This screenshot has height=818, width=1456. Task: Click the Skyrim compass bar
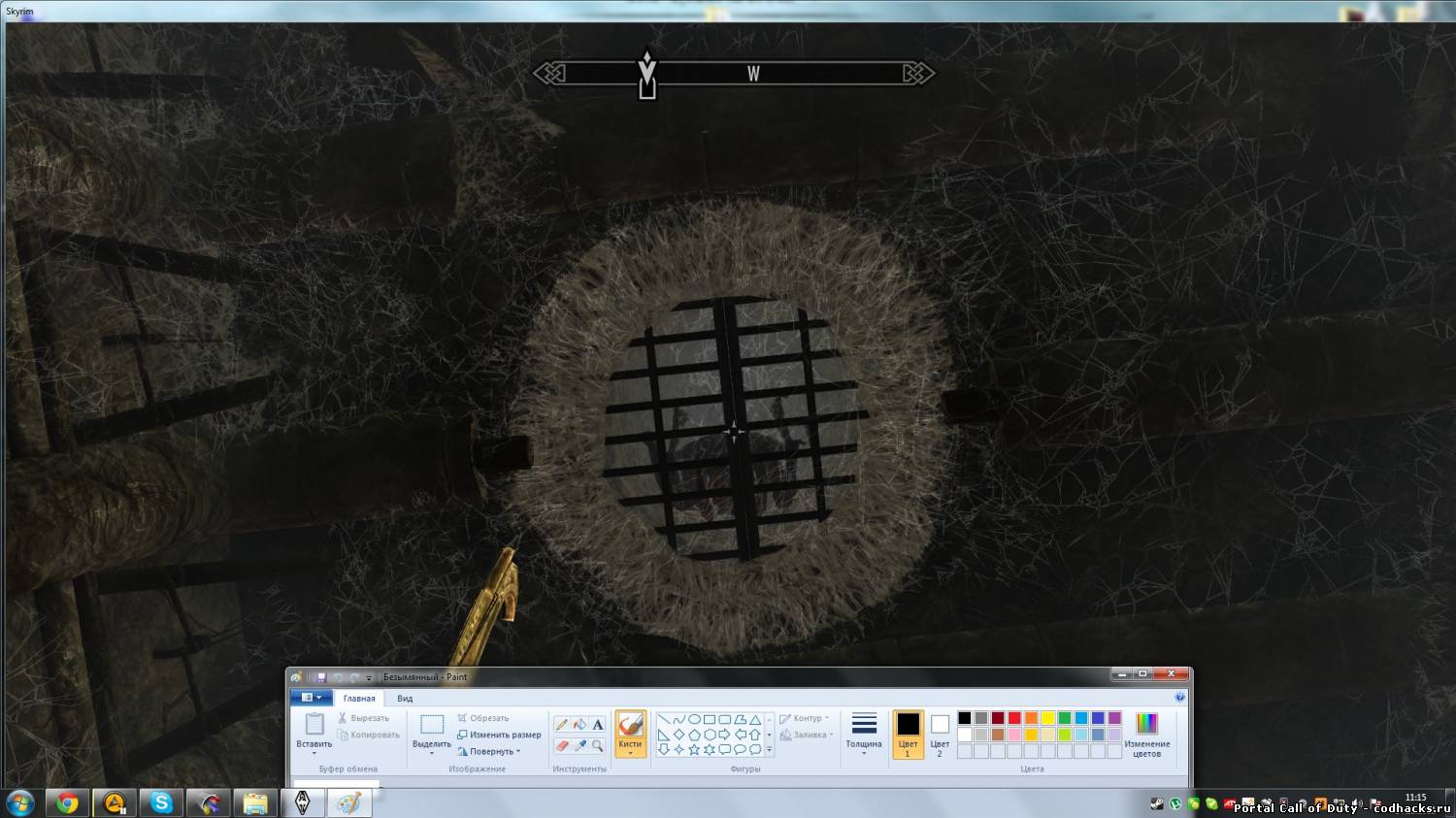734,73
